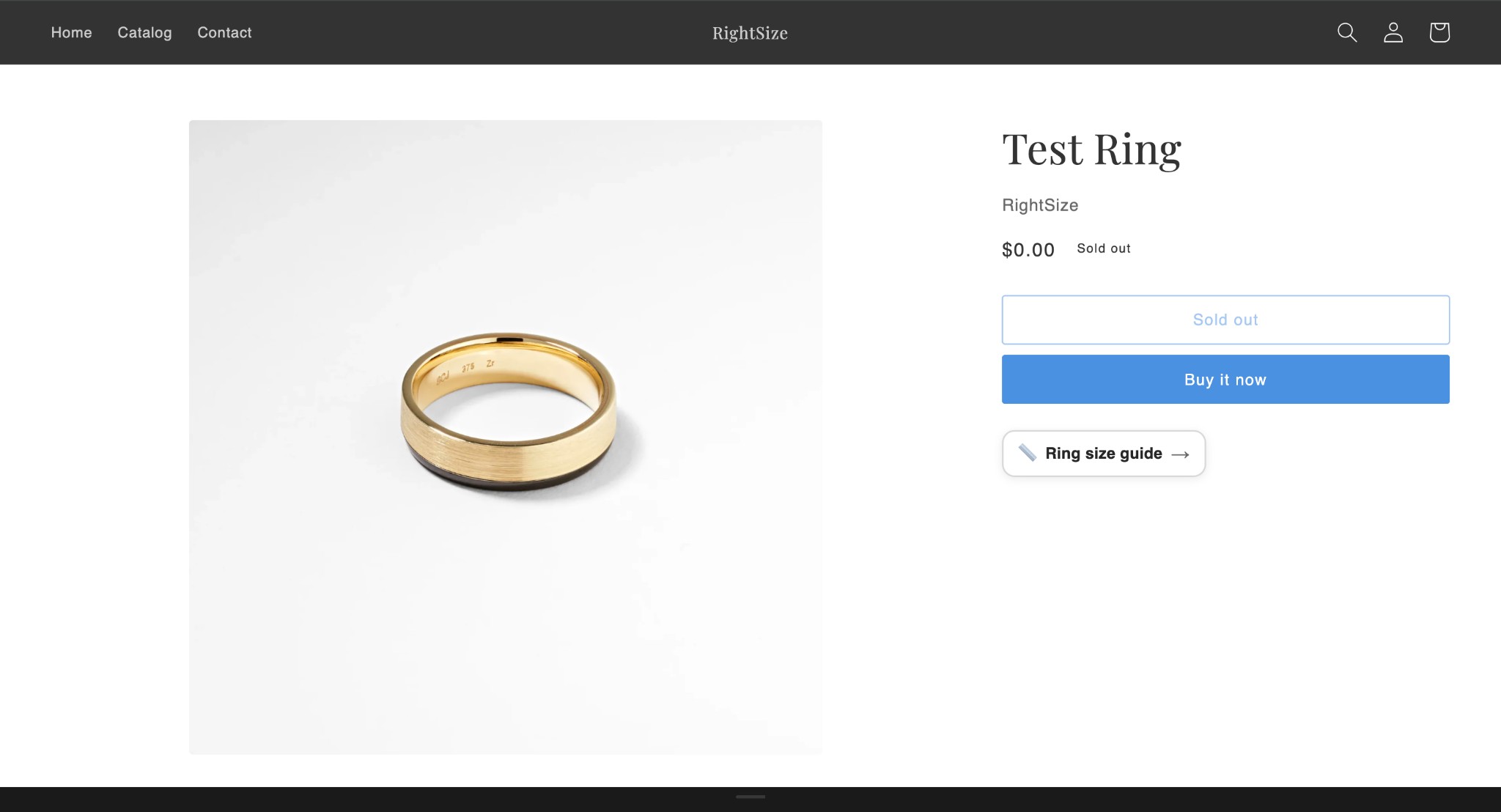Click the Sold out button

pos(1225,320)
